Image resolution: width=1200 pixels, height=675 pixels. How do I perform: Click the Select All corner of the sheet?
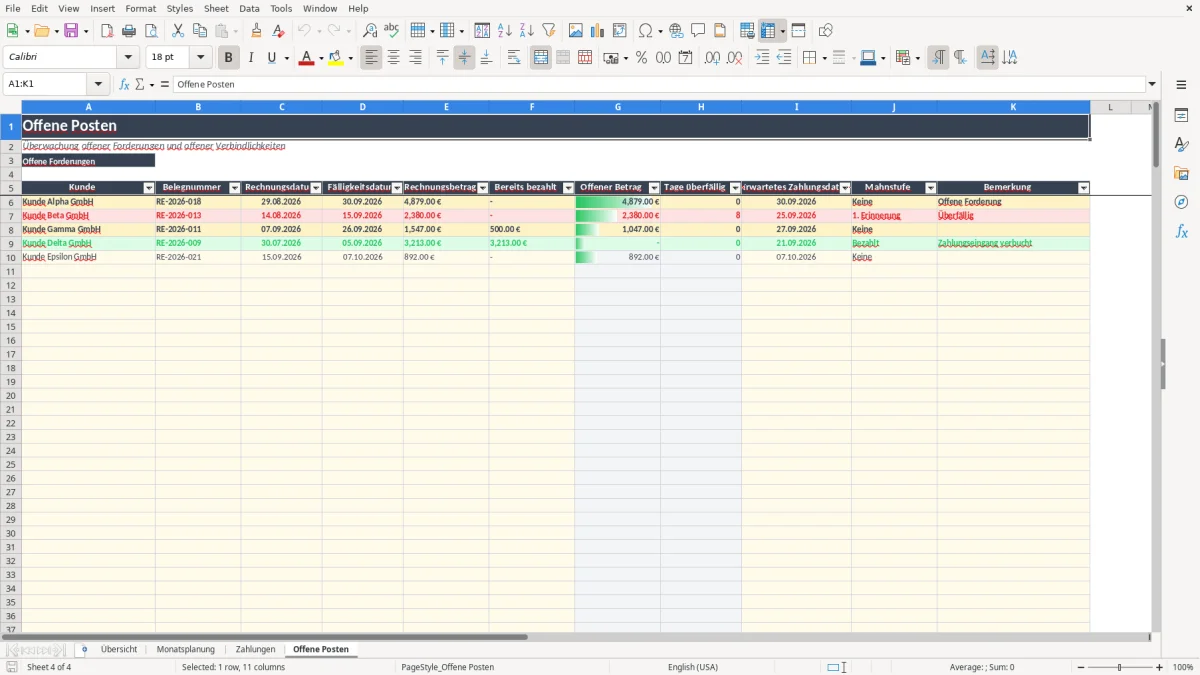(11, 107)
